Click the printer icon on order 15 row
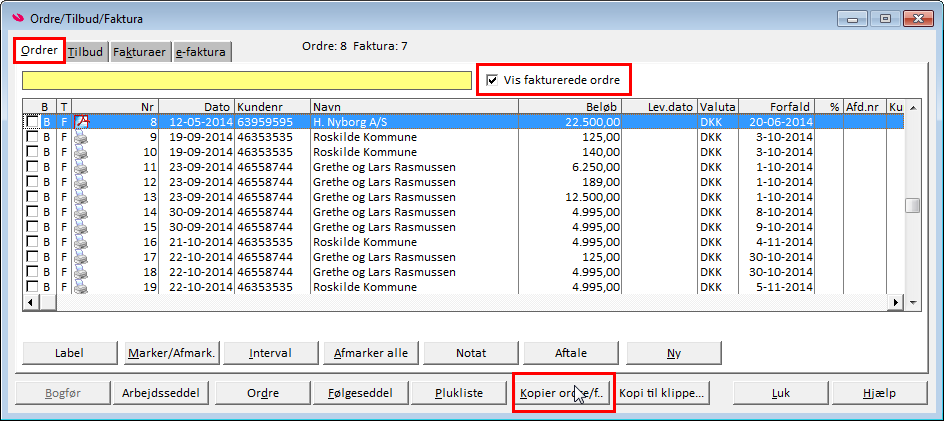This screenshot has width=944, height=421. [x=81, y=227]
